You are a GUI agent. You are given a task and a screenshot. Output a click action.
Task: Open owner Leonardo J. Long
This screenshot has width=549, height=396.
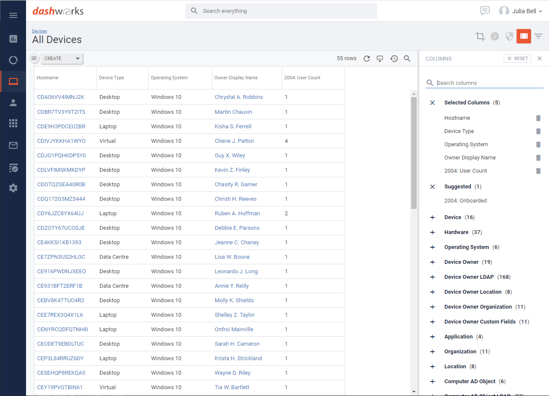coord(236,271)
